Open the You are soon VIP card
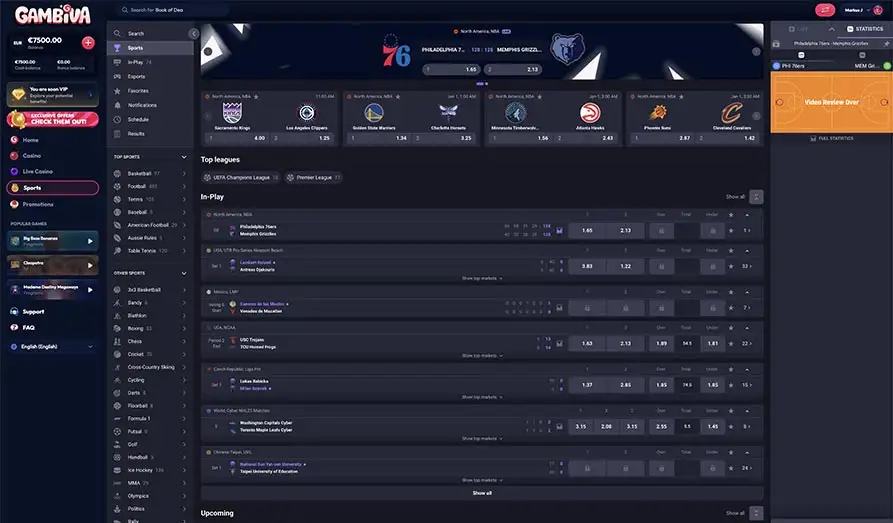The image size is (893, 523). 52,95
